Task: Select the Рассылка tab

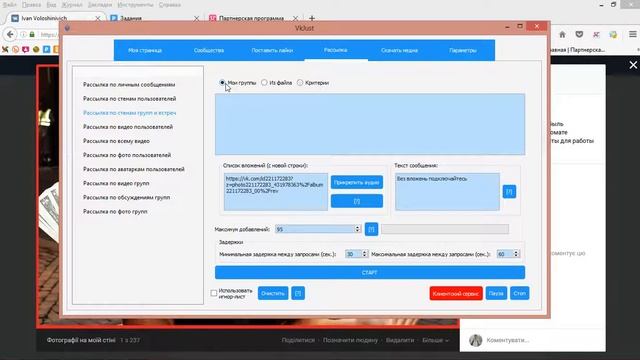Action: [336, 50]
